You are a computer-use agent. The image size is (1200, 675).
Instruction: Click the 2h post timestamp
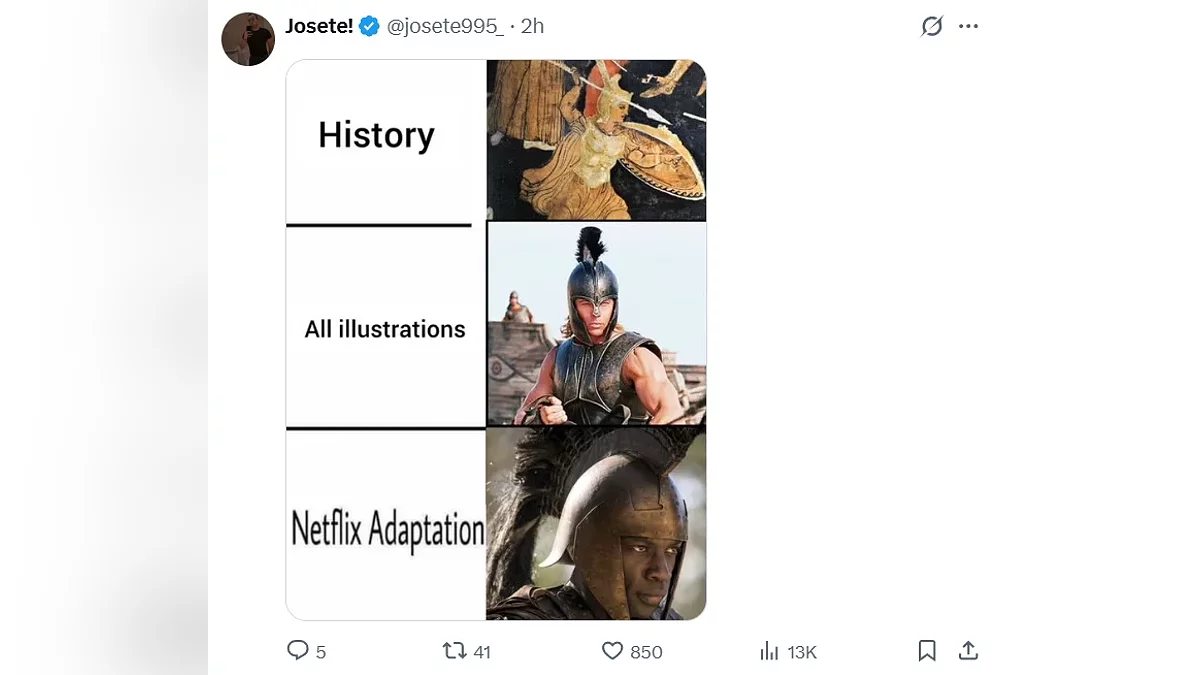(532, 26)
